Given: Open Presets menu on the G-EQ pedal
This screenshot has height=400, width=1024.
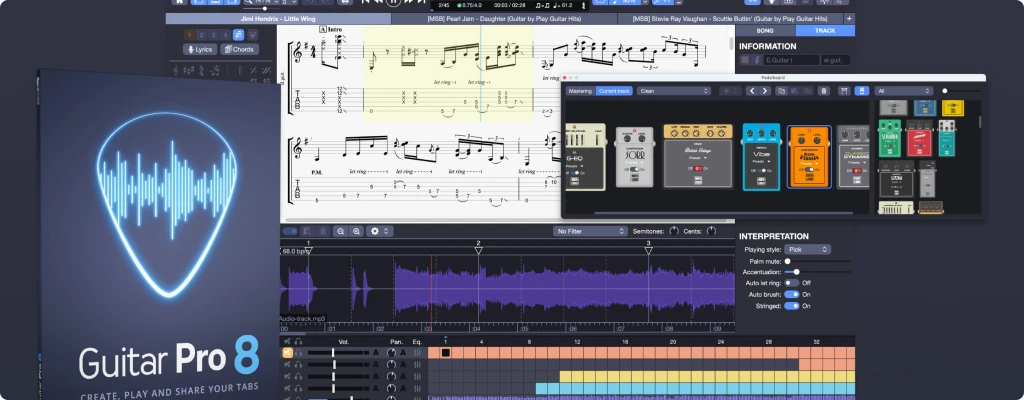Looking at the screenshot, I should 575,165.
